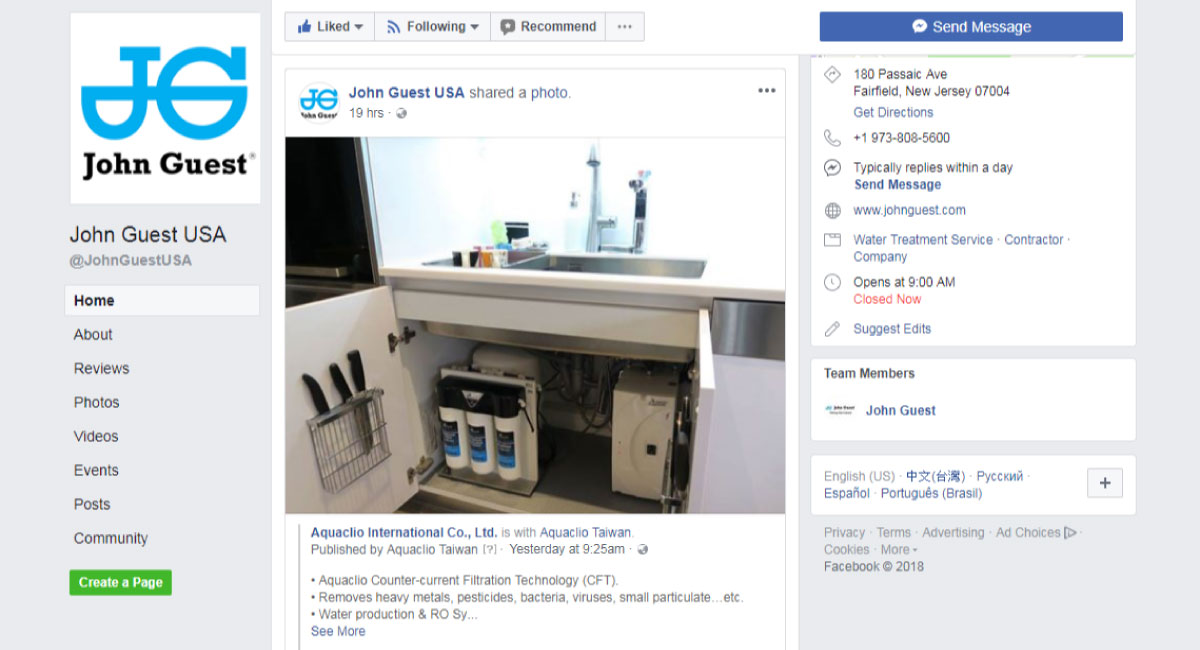Toggle the Liked button dropdown
The width and height of the screenshot is (1200, 650).
tap(330, 27)
